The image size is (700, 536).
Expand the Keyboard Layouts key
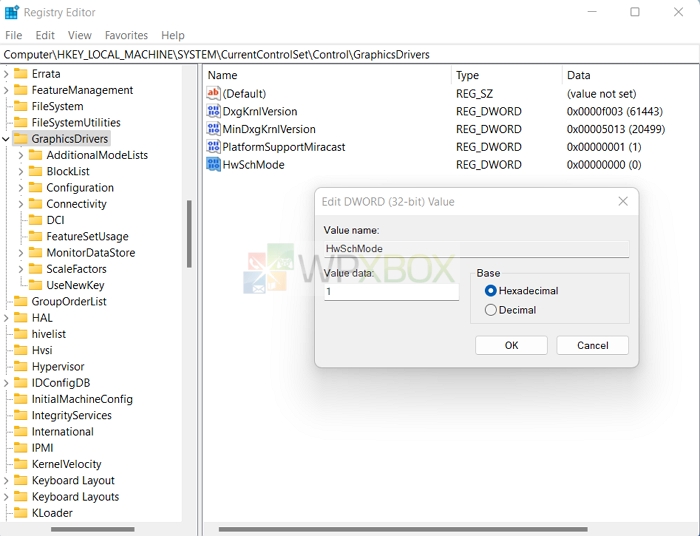6,497
